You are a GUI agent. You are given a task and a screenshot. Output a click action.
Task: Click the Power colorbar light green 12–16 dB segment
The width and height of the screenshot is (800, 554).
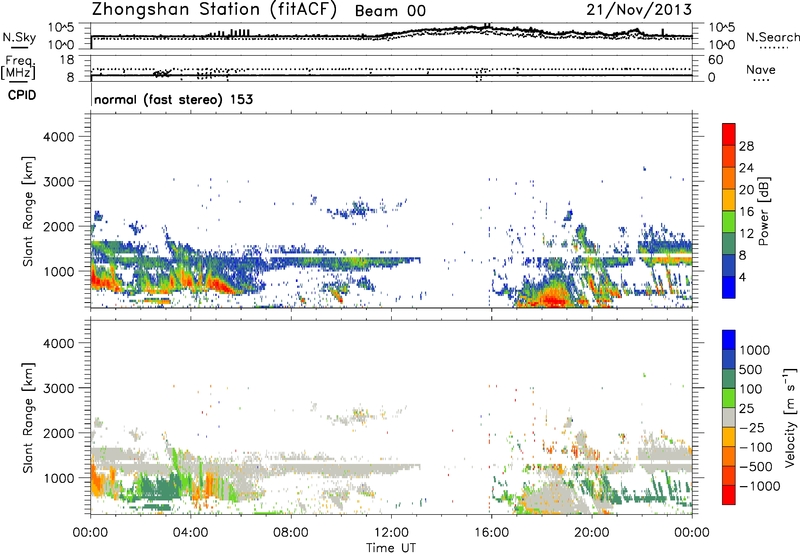729,222
